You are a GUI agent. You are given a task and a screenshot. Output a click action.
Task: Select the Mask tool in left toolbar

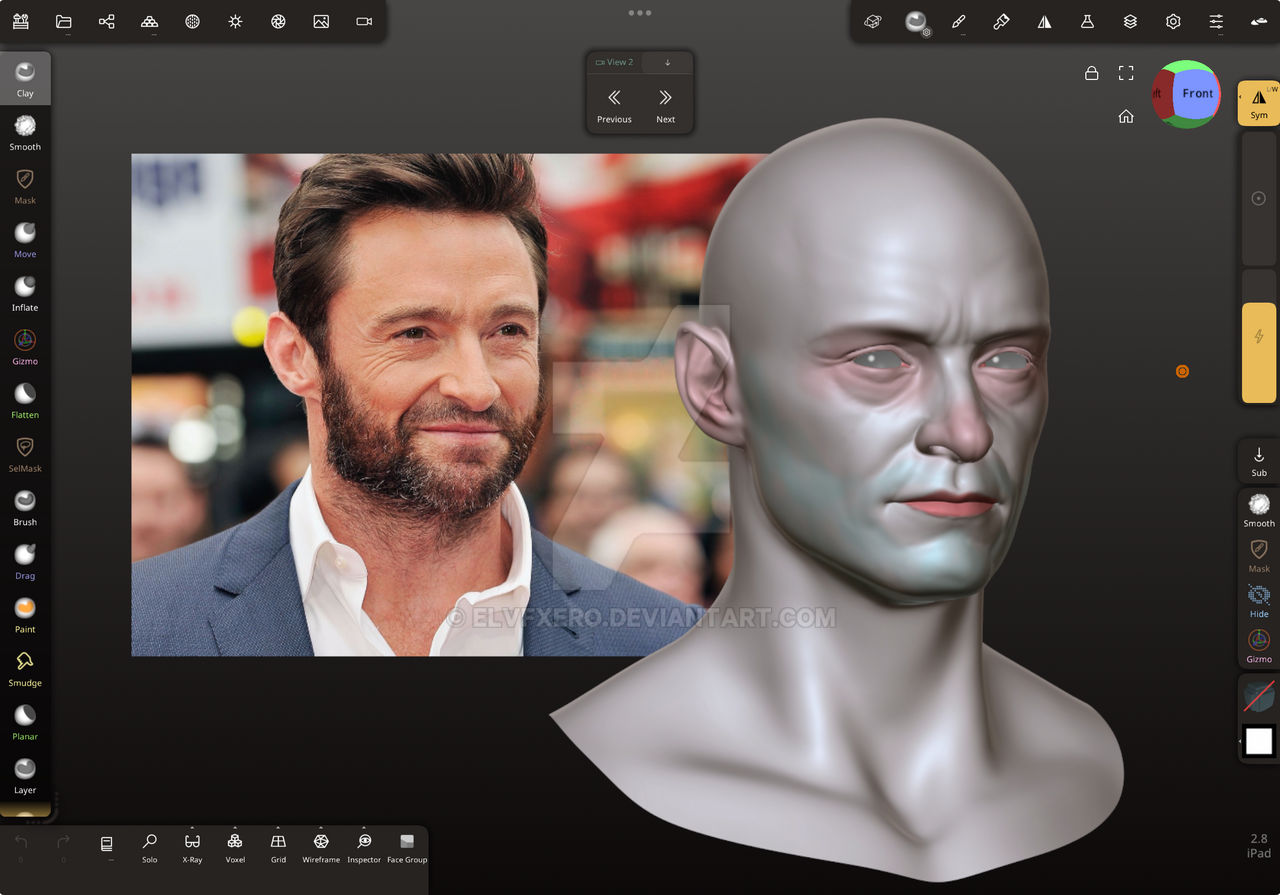25,186
